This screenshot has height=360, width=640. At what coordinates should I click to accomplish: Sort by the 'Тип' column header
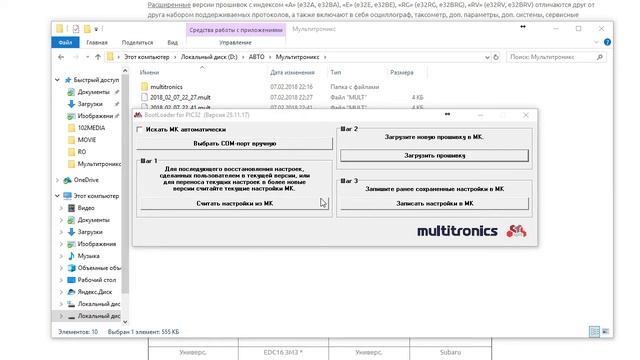[x=336, y=72]
